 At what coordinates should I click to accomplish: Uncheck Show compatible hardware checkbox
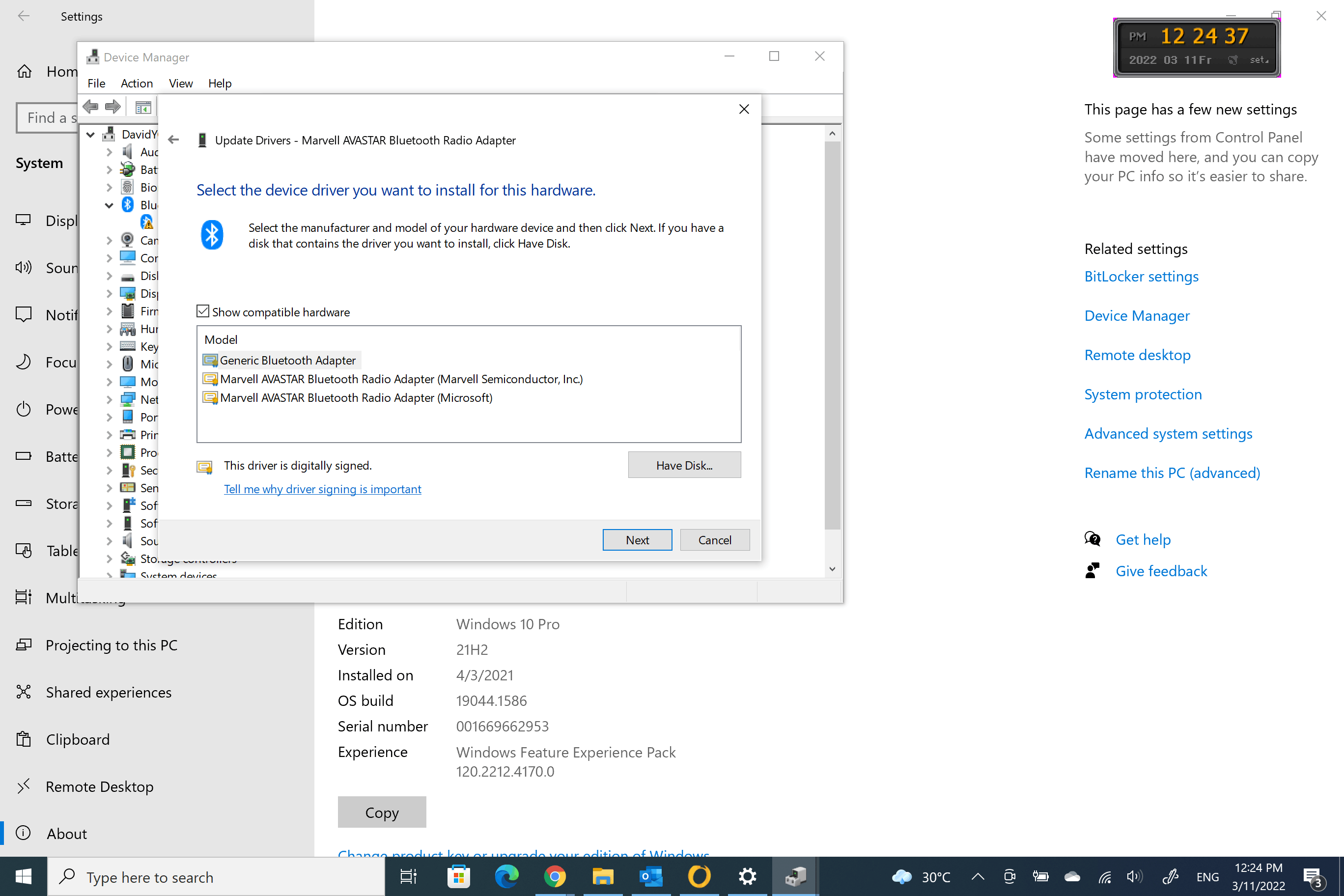point(203,311)
